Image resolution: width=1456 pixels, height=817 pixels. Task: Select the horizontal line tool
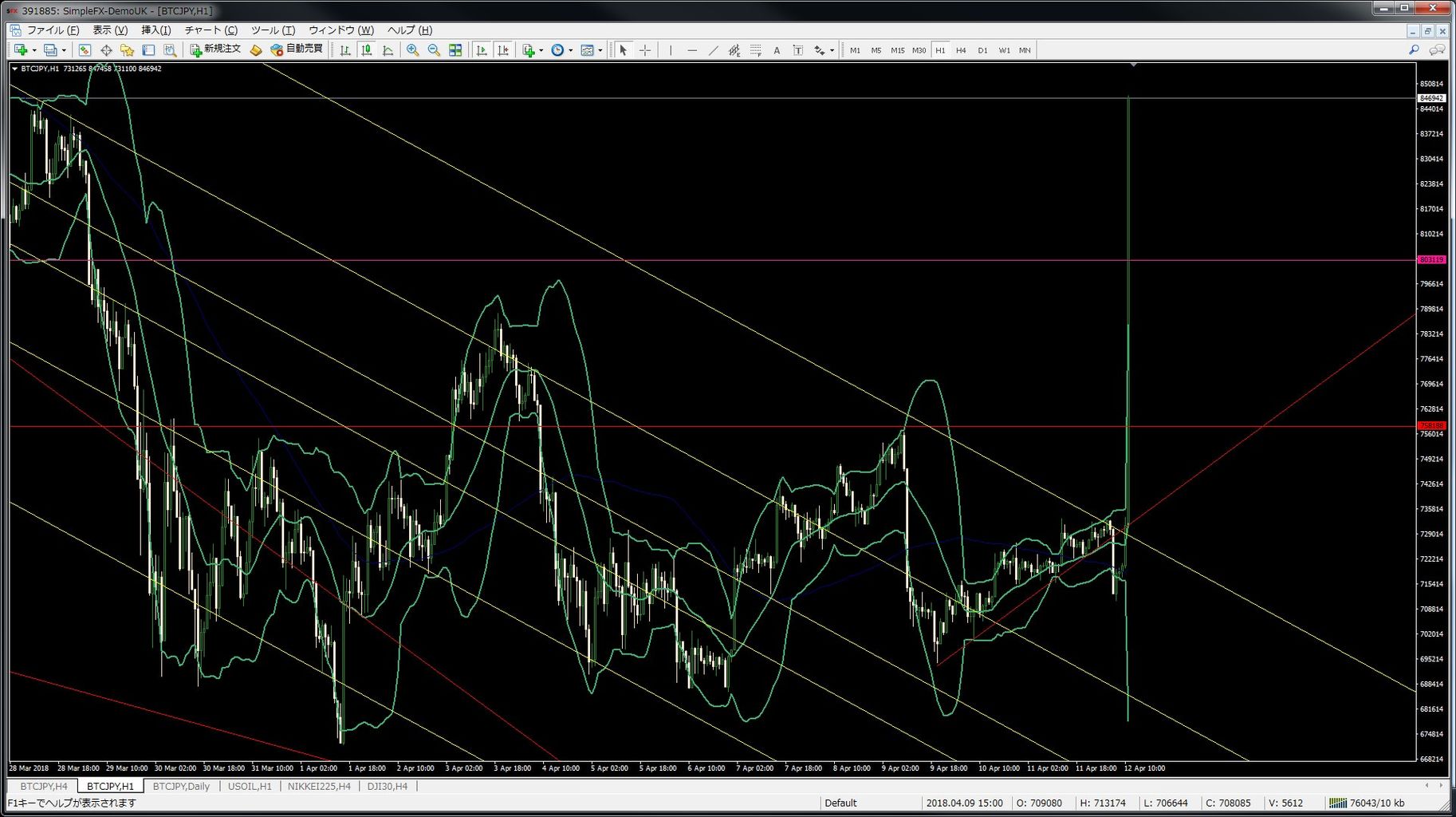(x=692, y=50)
